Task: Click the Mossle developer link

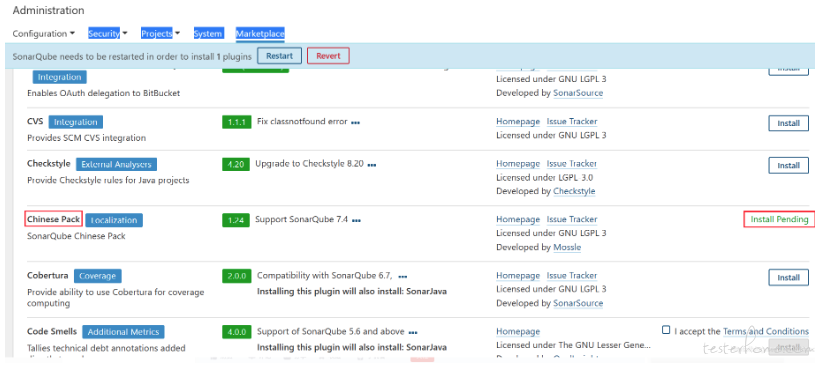Action: point(567,247)
